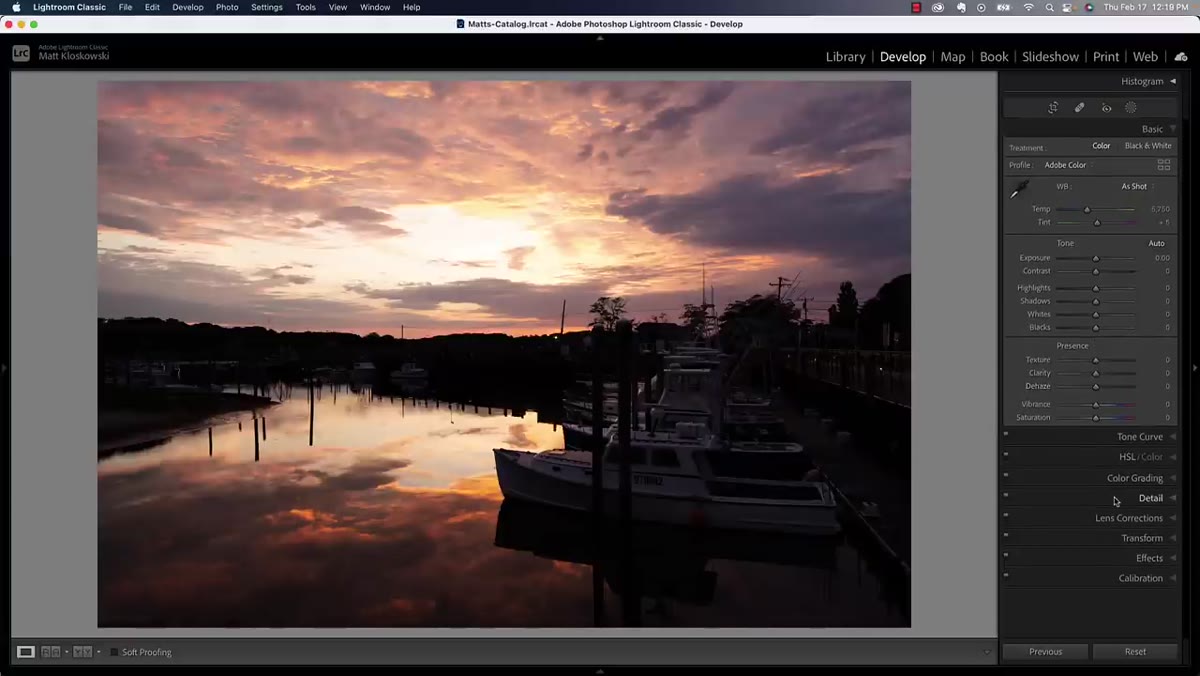Select the Healing spot removal tool
1200x676 pixels.
[1080, 108]
